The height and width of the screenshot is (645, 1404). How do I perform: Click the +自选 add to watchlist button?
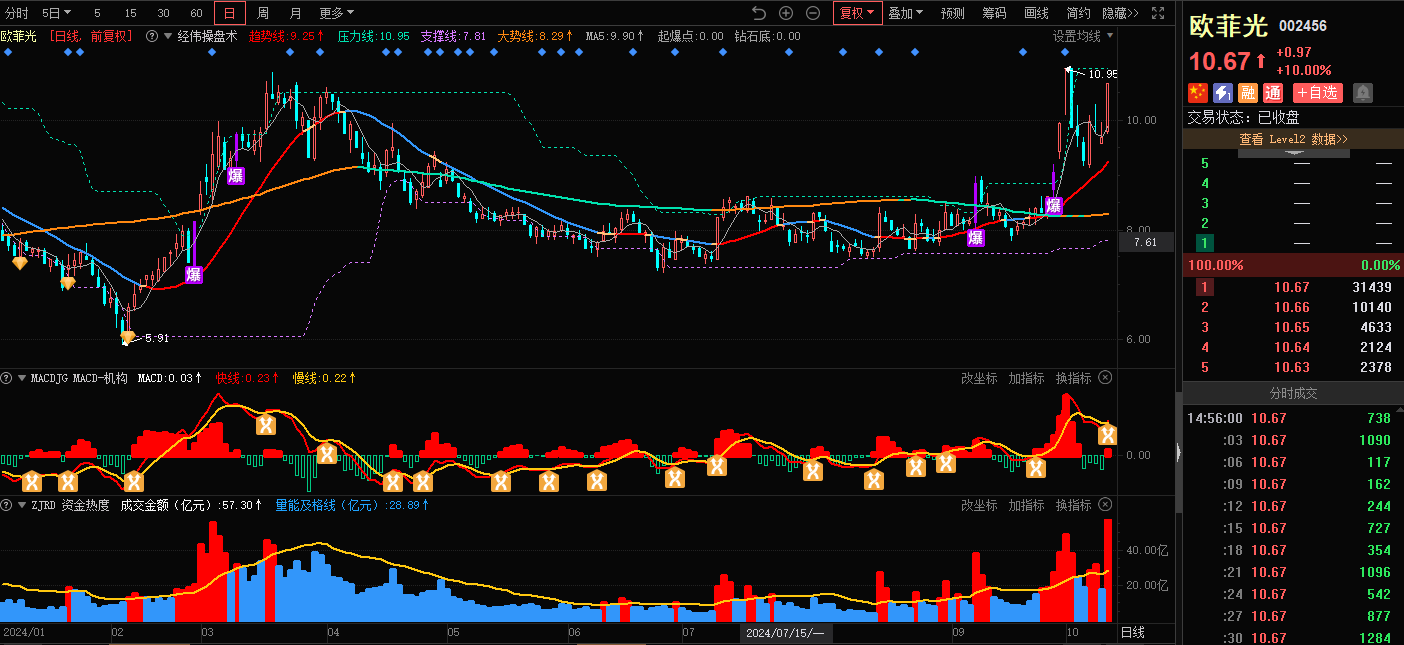click(x=1317, y=93)
